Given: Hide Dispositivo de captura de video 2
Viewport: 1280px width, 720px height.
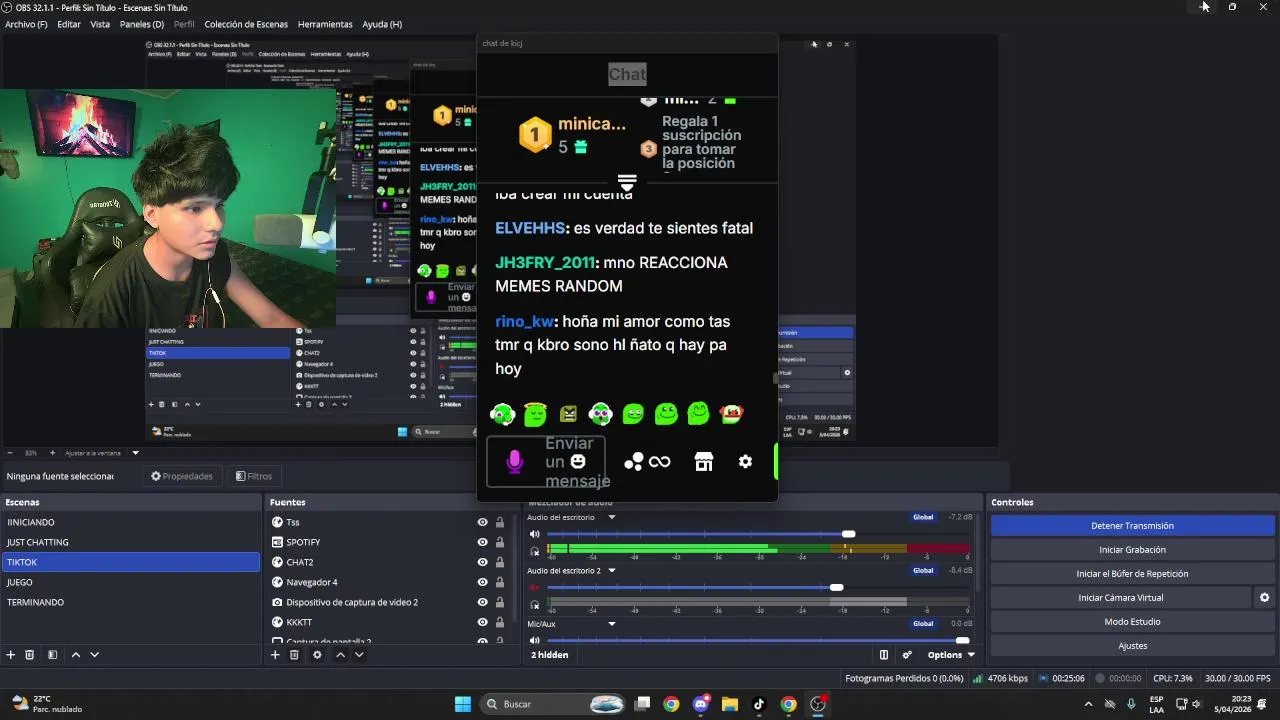Looking at the screenshot, I should [x=482, y=602].
